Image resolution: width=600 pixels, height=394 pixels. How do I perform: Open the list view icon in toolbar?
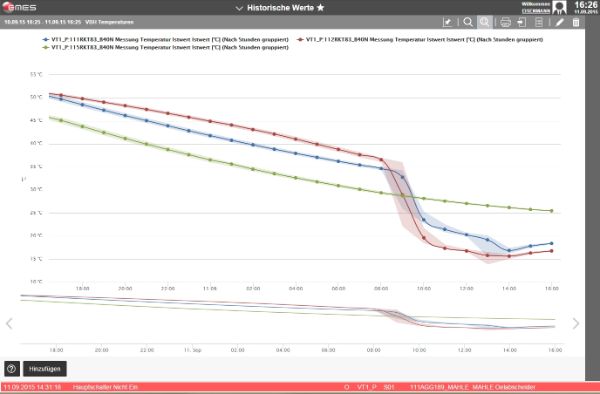(x=539, y=22)
